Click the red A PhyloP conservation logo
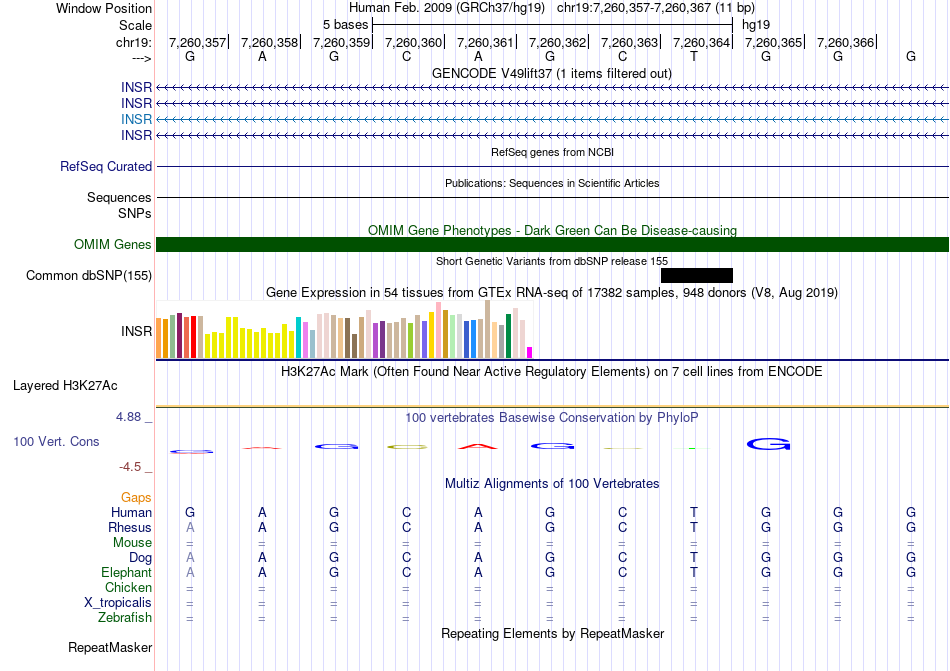950x671 pixels. point(478,446)
